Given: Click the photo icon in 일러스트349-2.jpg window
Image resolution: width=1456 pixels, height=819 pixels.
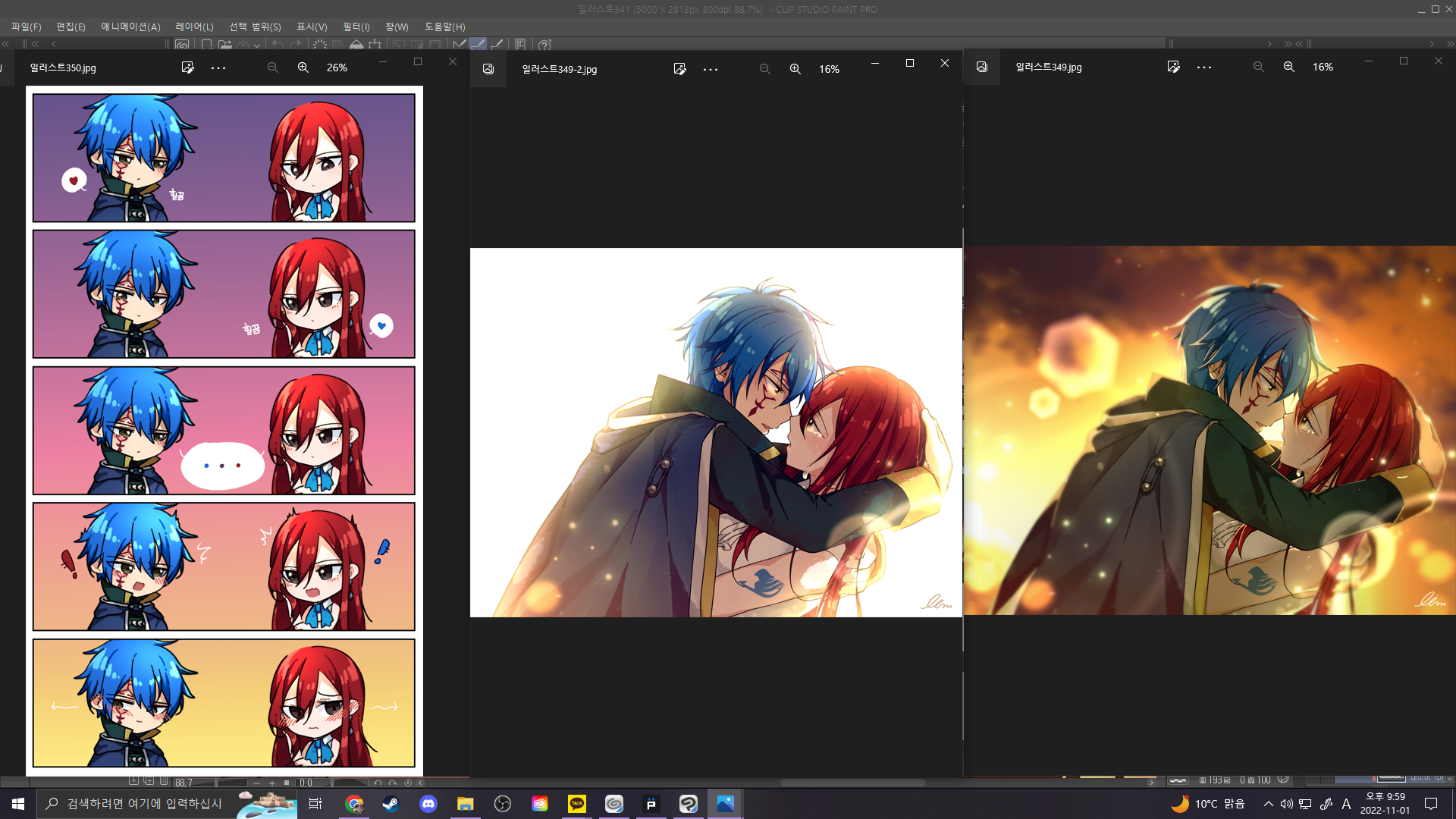Looking at the screenshot, I should tap(488, 69).
